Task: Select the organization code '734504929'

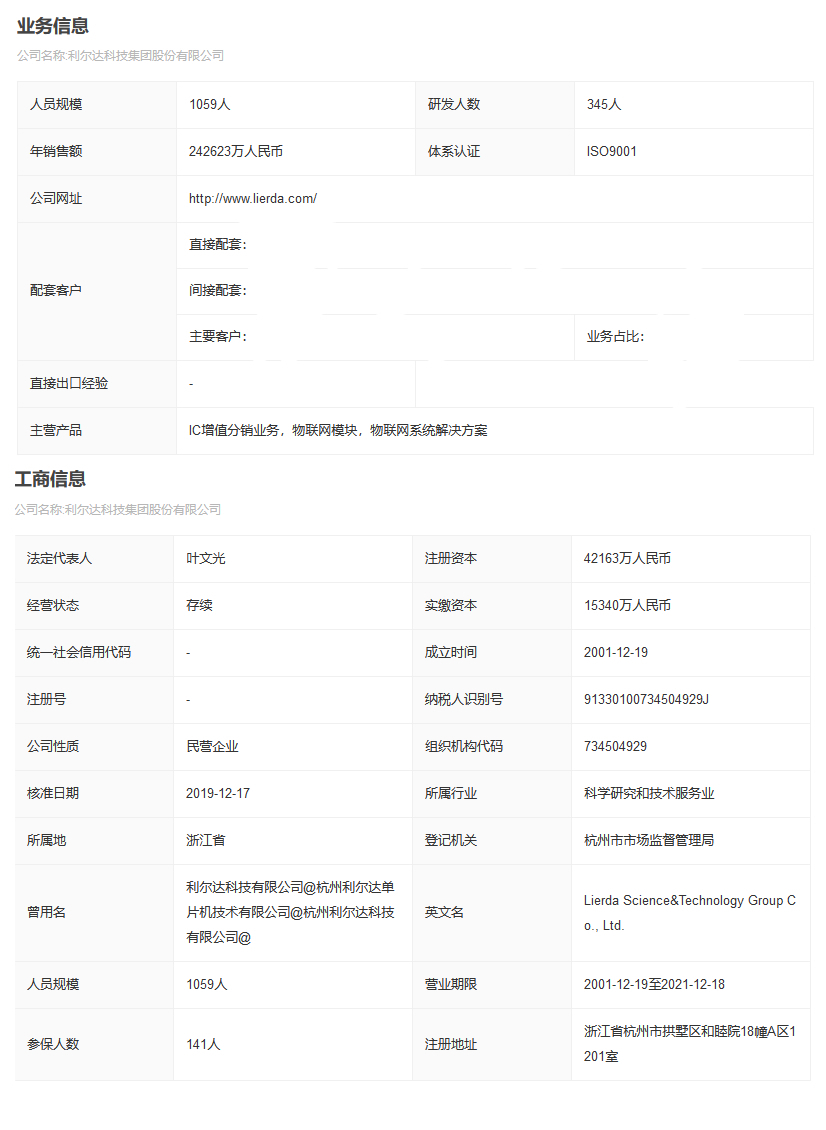Action: point(616,747)
